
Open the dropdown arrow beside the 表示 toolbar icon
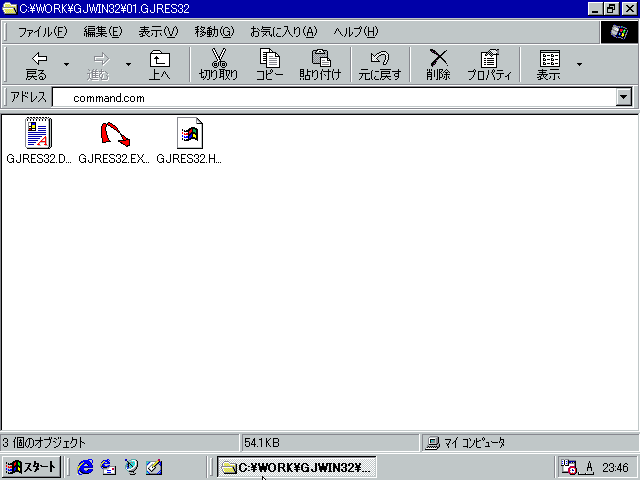(579, 64)
